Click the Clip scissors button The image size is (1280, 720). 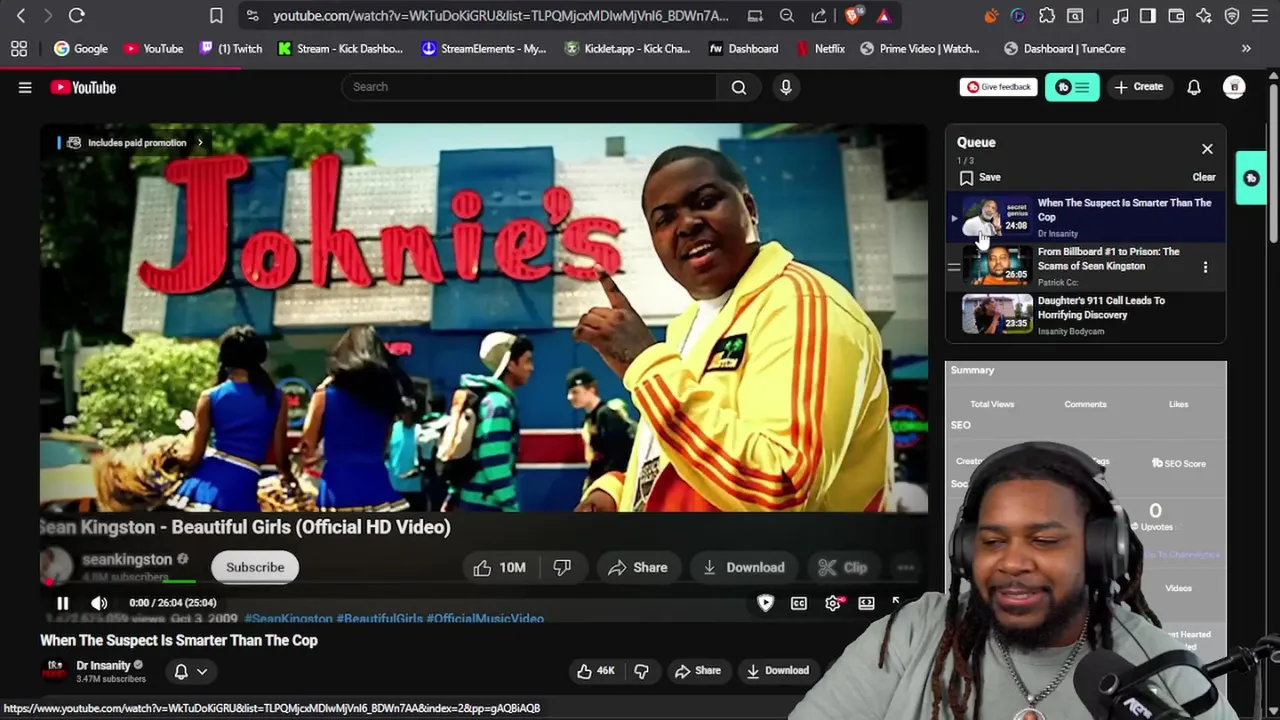point(843,567)
